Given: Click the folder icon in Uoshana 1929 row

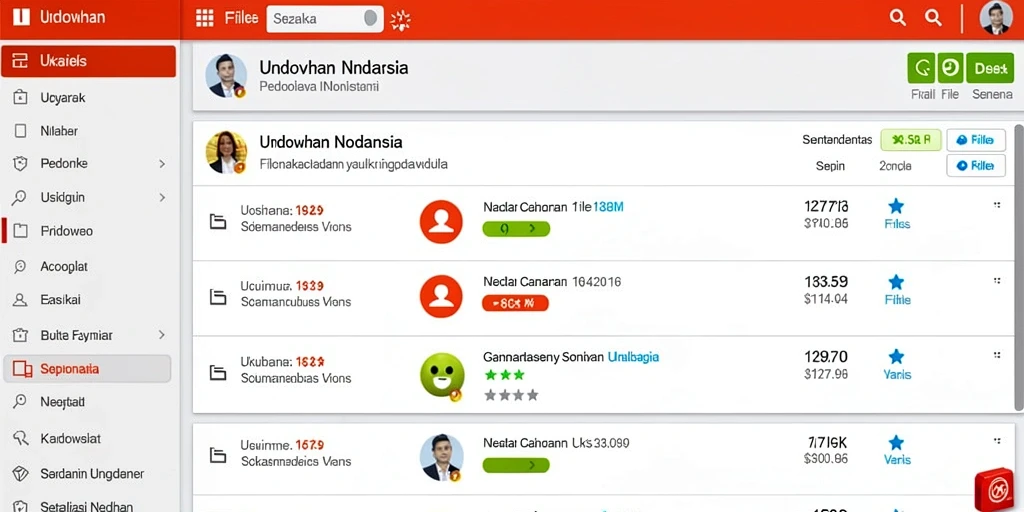Looking at the screenshot, I should [217, 221].
